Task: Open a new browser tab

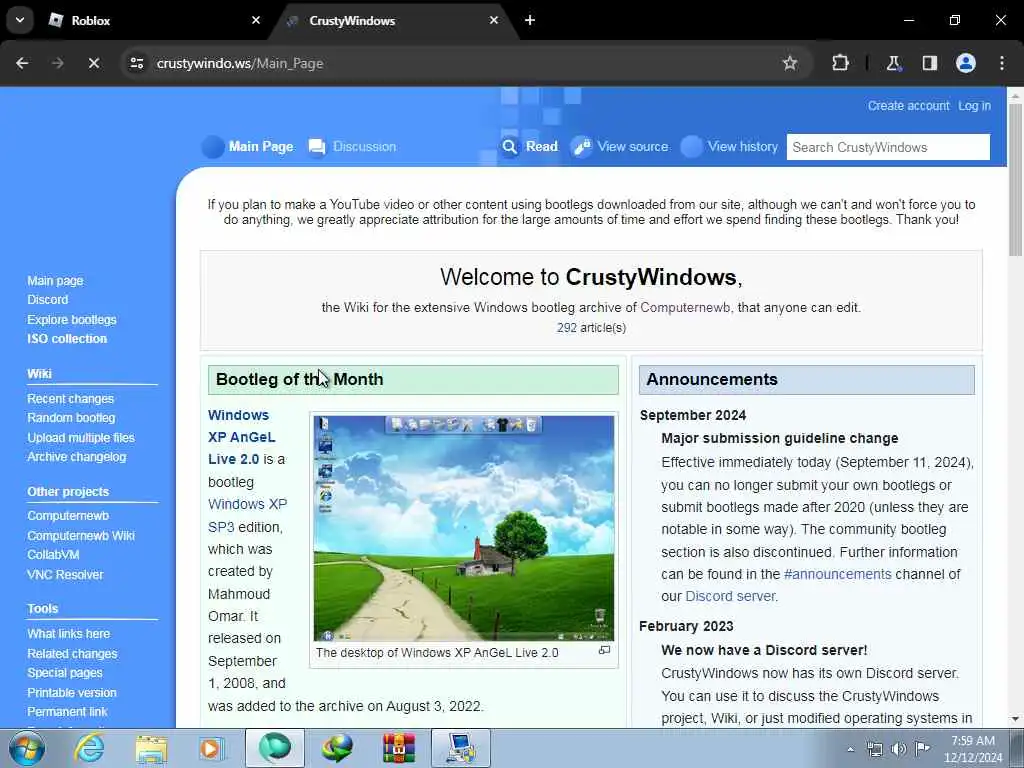Action: coord(530,20)
